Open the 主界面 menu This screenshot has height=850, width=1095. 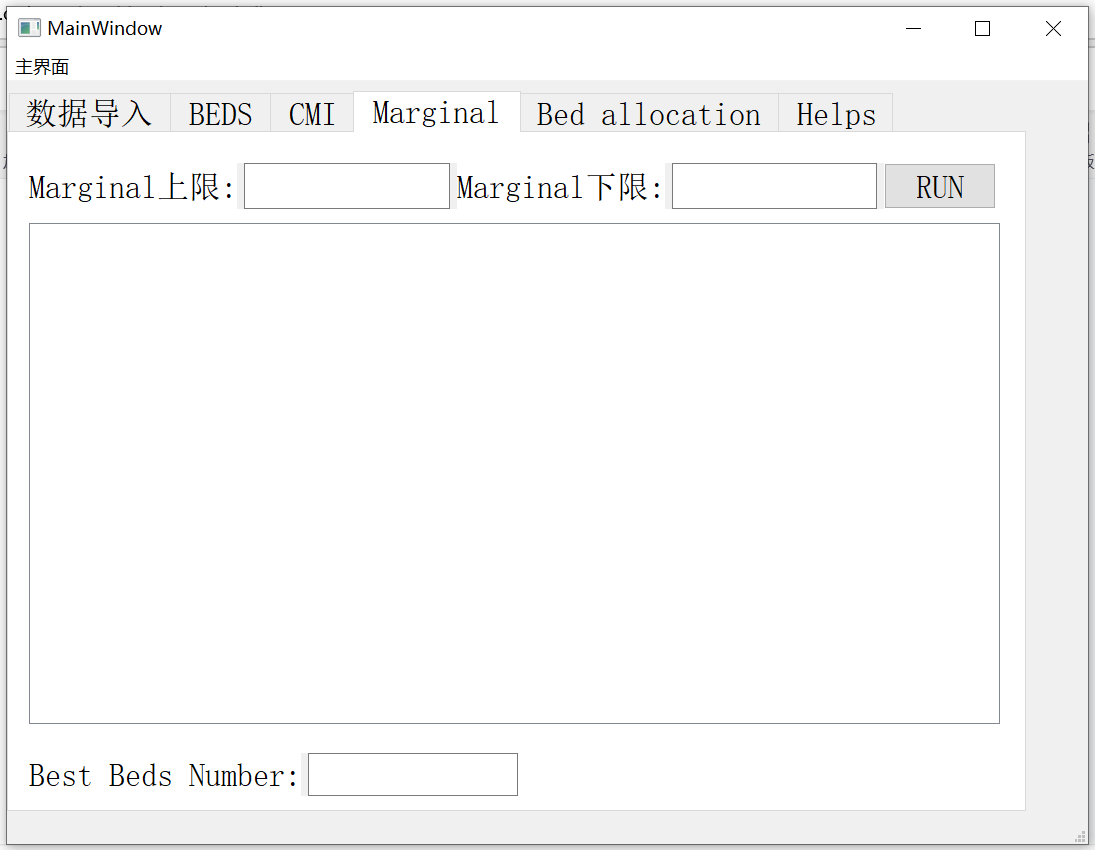41,66
